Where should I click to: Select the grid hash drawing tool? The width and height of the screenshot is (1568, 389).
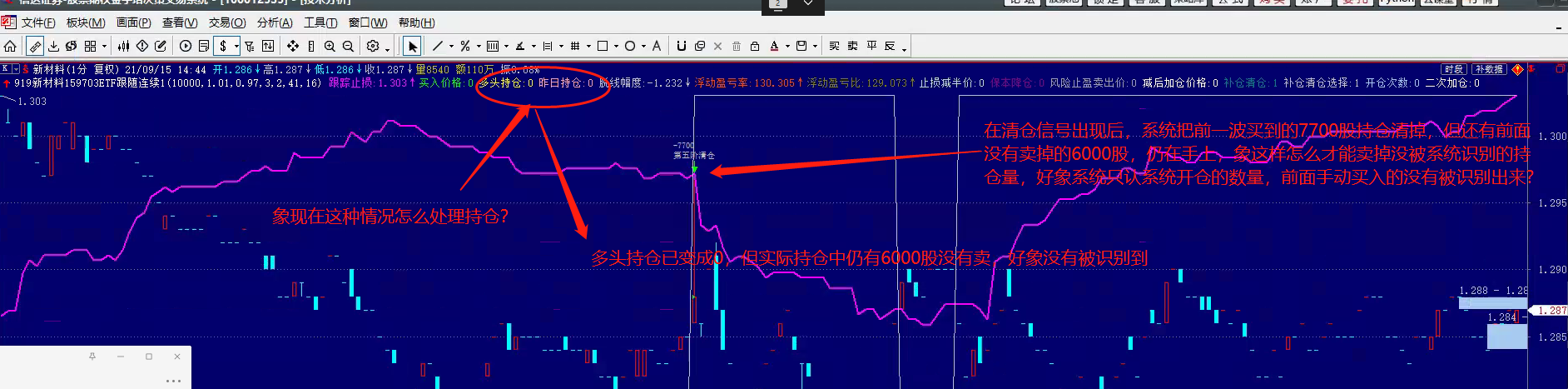pyautogui.click(x=575, y=46)
